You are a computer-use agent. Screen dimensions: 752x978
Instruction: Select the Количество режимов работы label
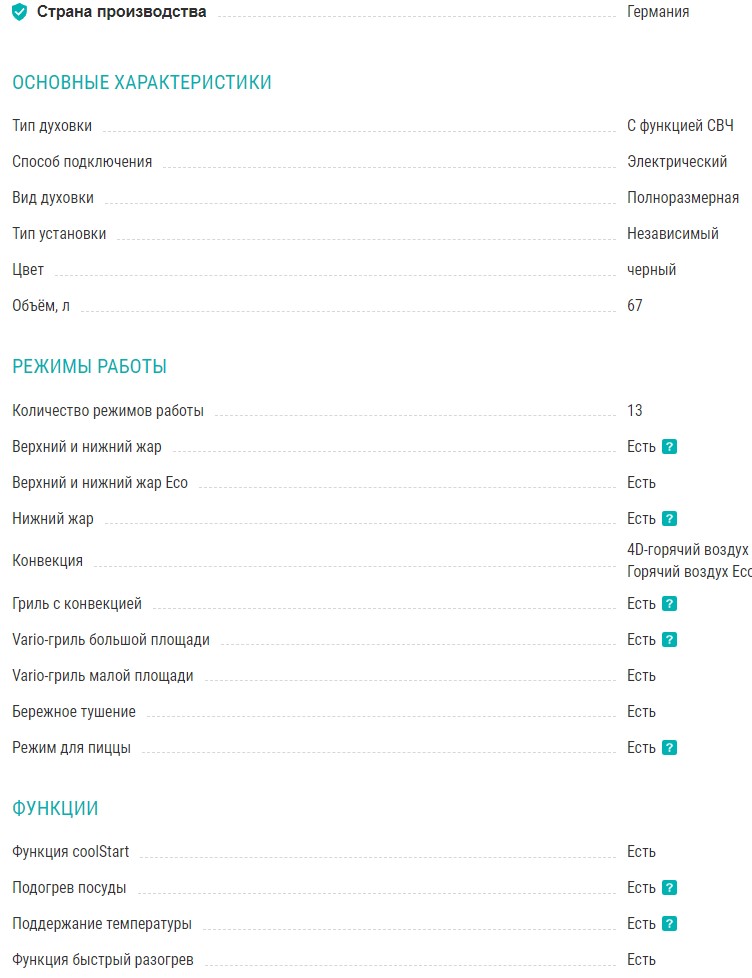108,411
